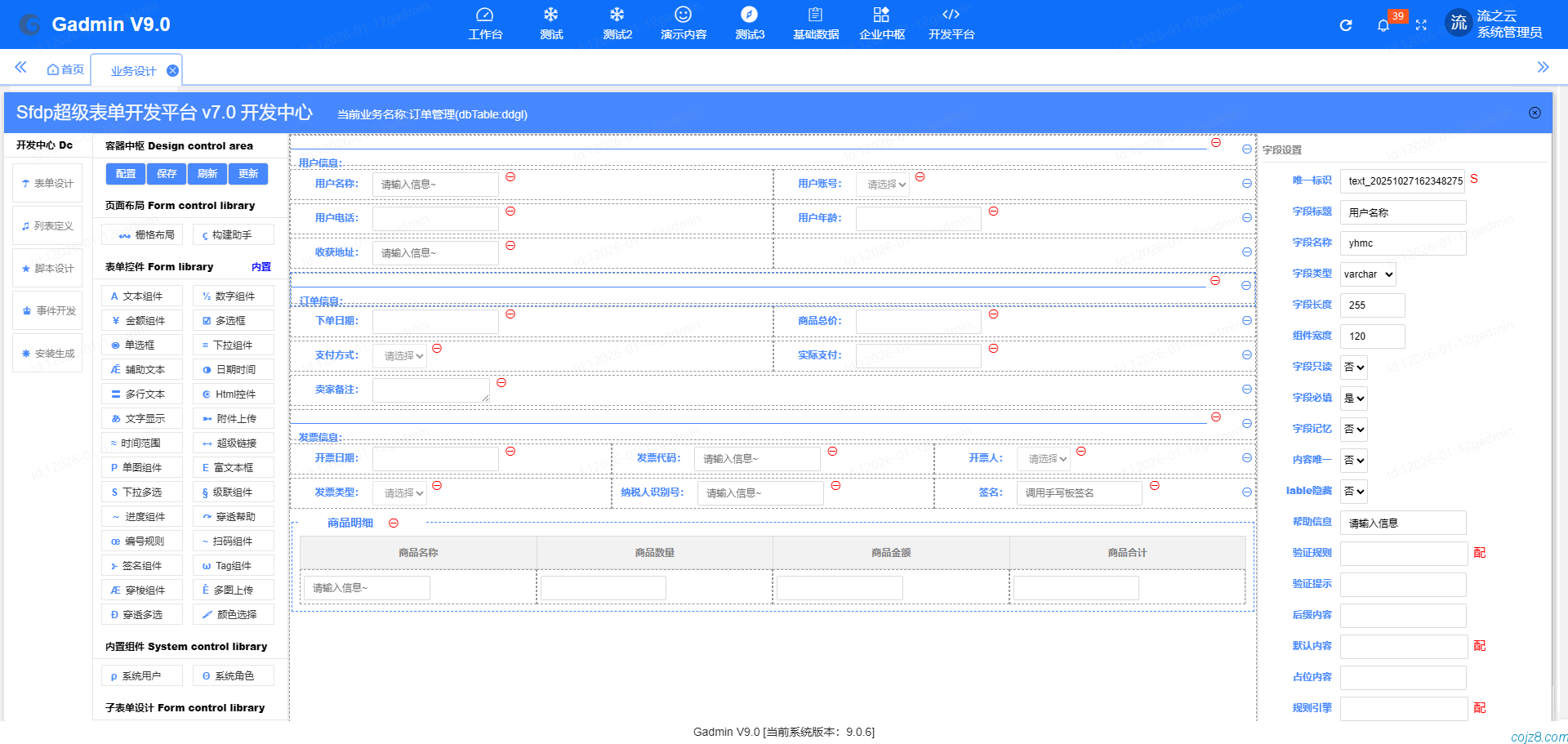Open the 字段类型 varchar dropdown
The height and width of the screenshot is (744, 1568).
tap(1368, 274)
